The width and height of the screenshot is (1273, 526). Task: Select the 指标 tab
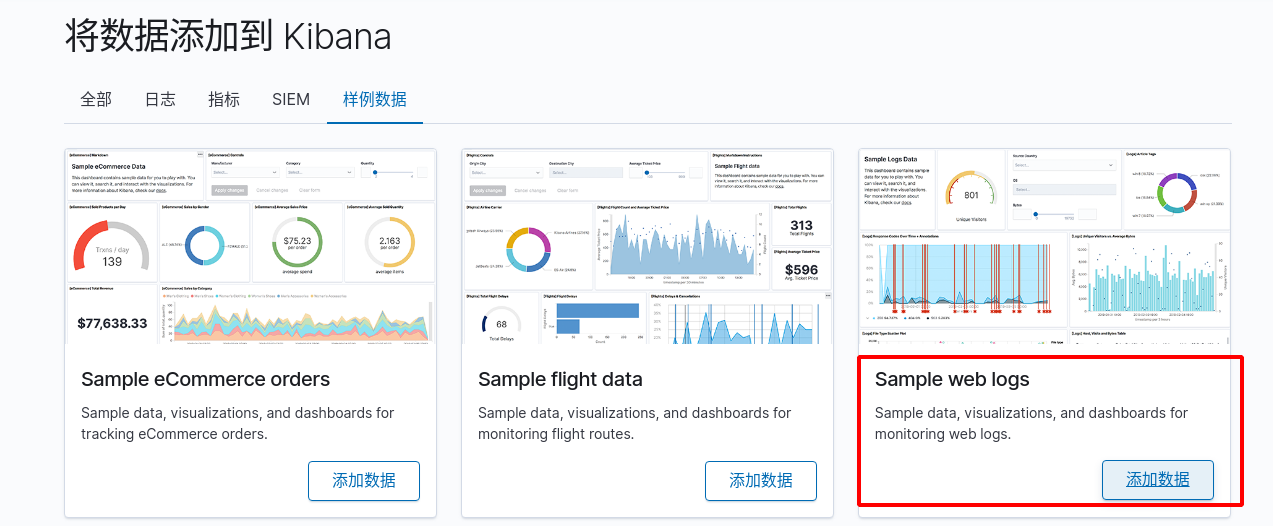(224, 99)
